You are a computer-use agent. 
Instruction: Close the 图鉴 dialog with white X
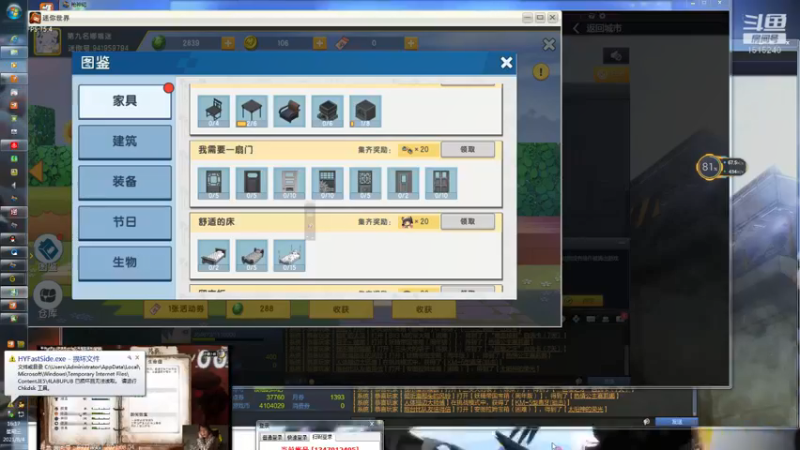[x=506, y=62]
